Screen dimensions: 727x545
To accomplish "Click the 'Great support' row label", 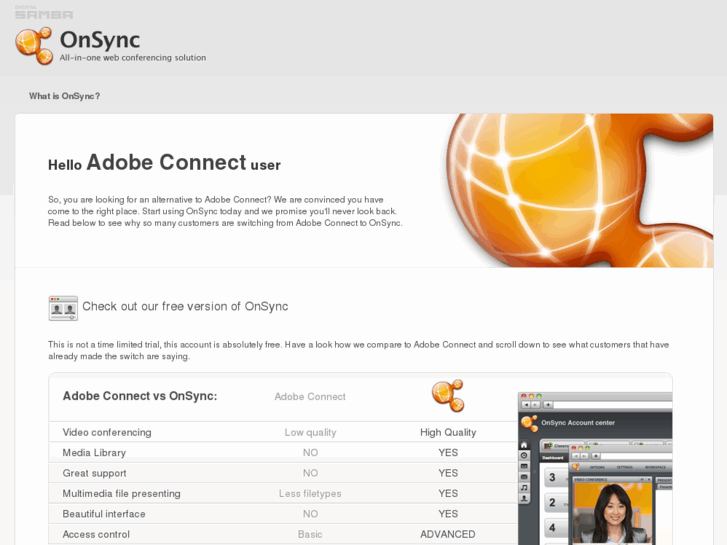I will (x=94, y=473).
